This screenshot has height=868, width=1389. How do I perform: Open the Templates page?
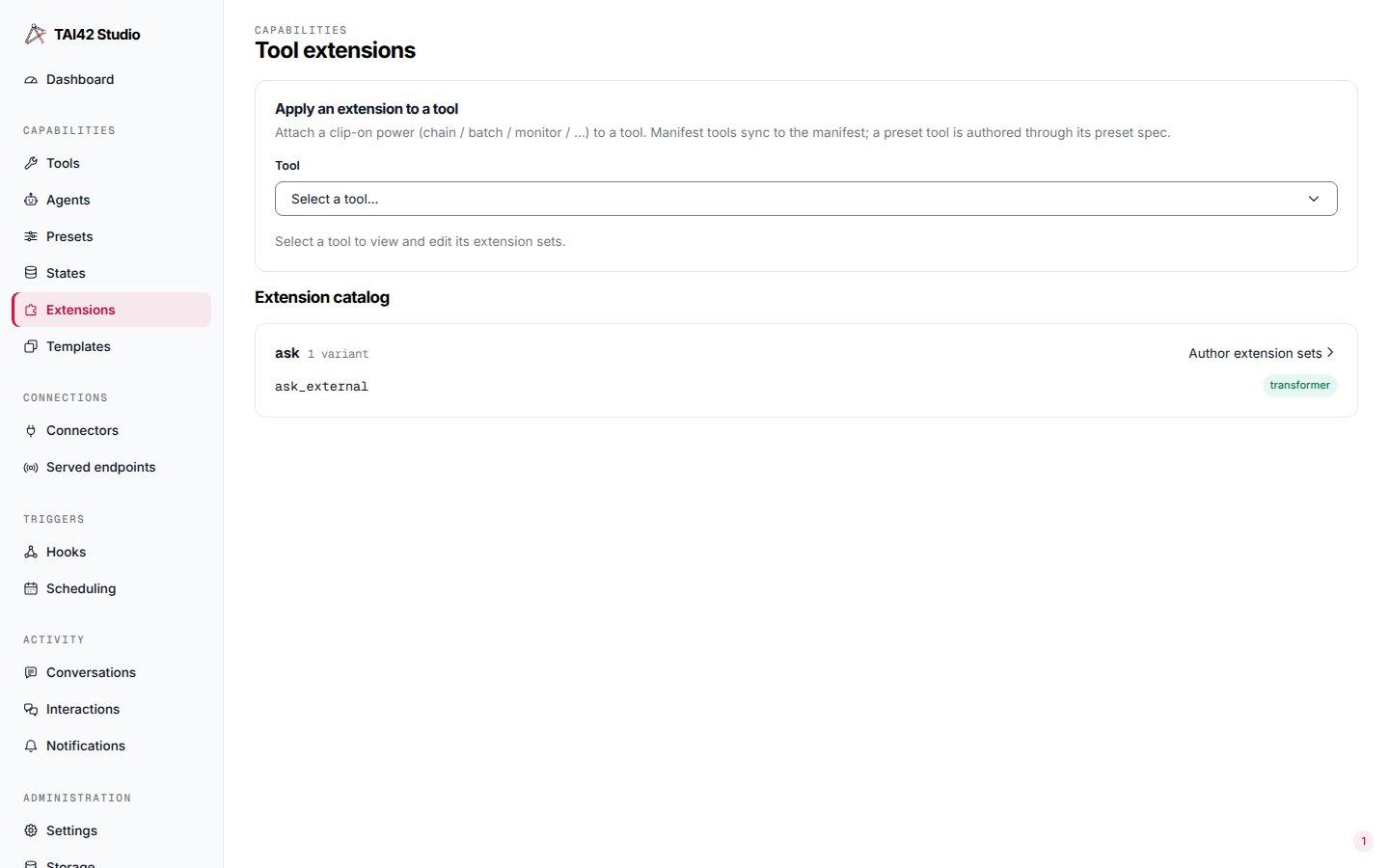tap(111, 347)
